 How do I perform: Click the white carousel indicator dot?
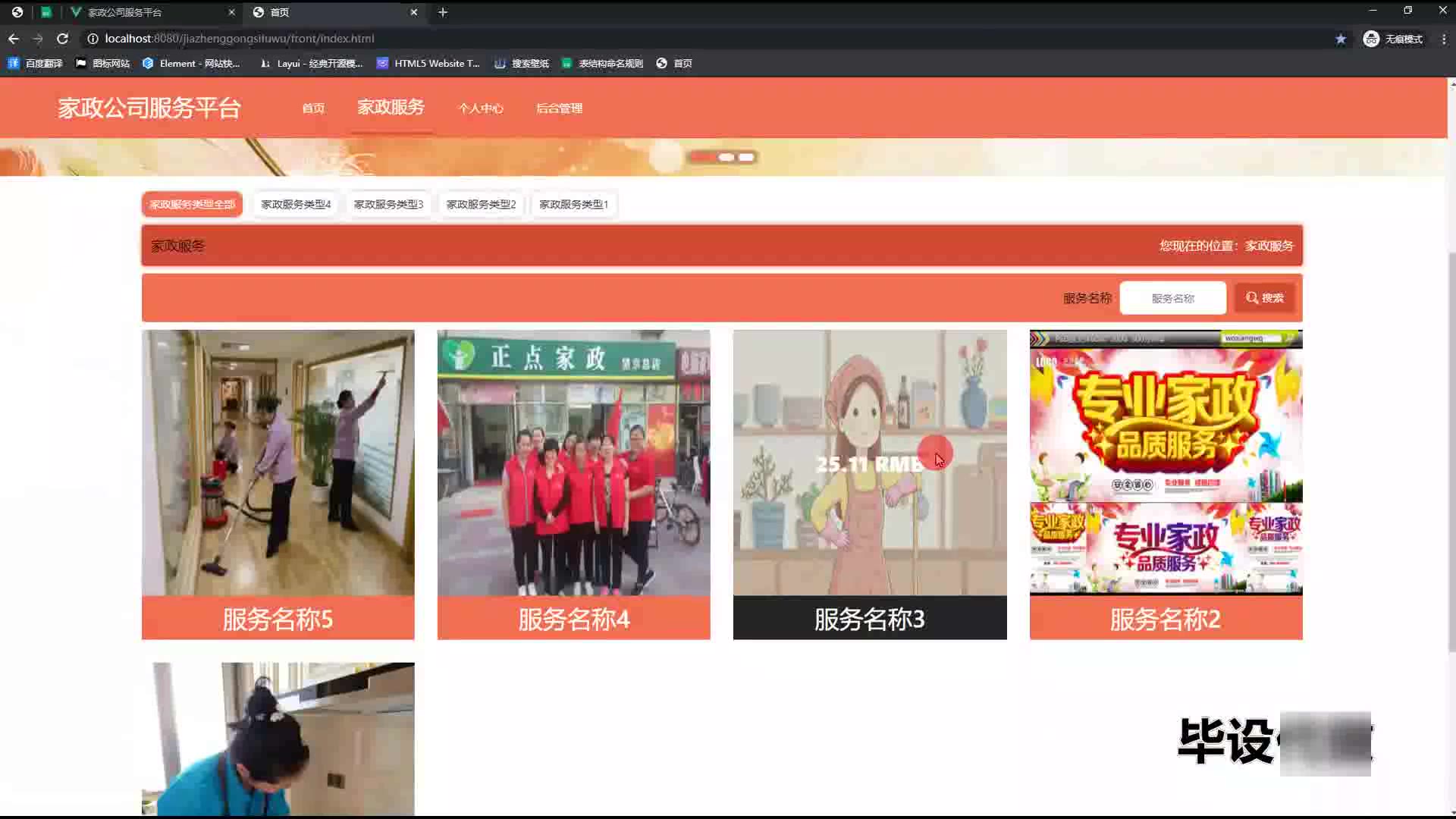(726, 157)
